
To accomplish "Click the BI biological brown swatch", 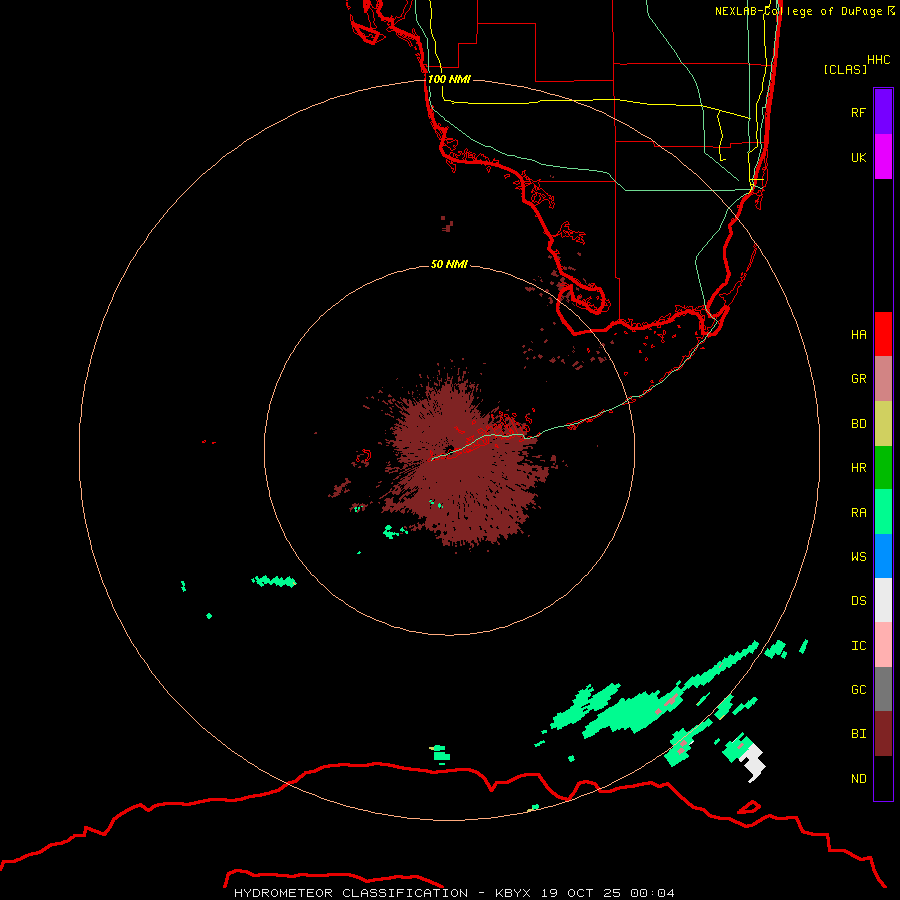I will click(x=883, y=734).
